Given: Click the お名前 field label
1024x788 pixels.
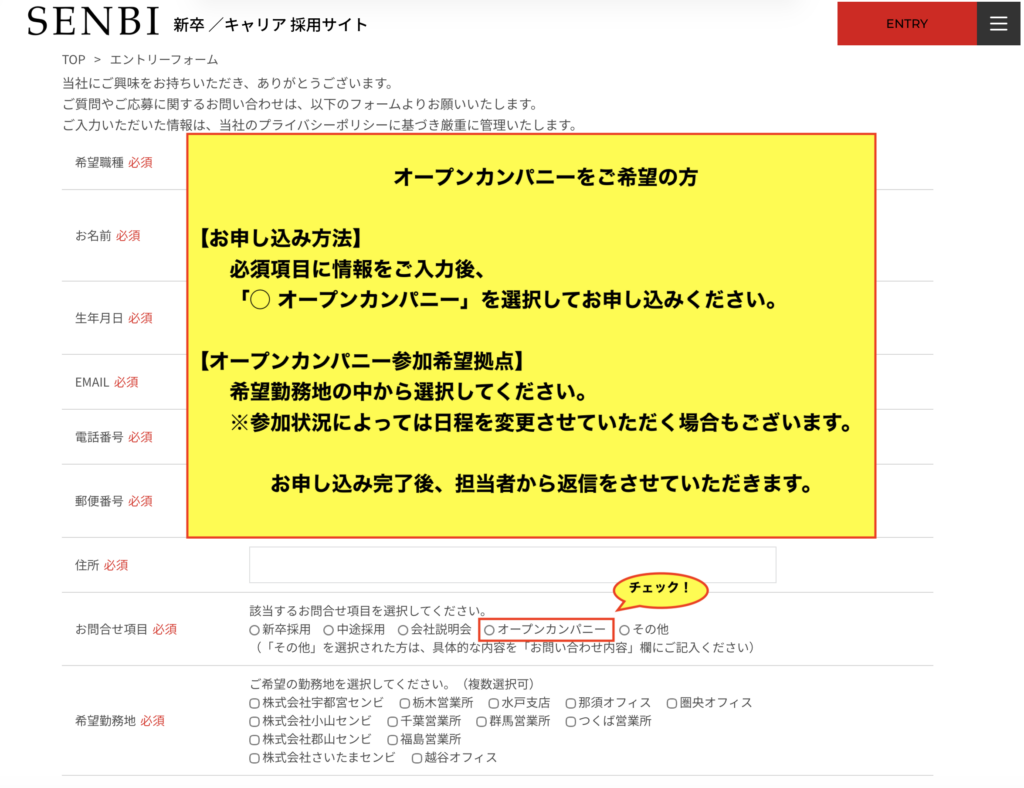Looking at the screenshot, I should pyautogui.click(x=93, y=236).
